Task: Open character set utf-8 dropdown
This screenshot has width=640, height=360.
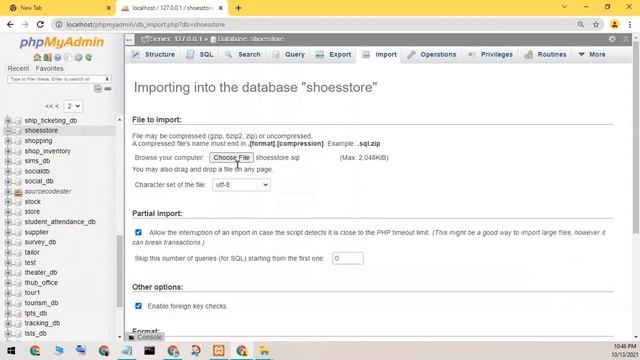Action: (x=241, y=185)
